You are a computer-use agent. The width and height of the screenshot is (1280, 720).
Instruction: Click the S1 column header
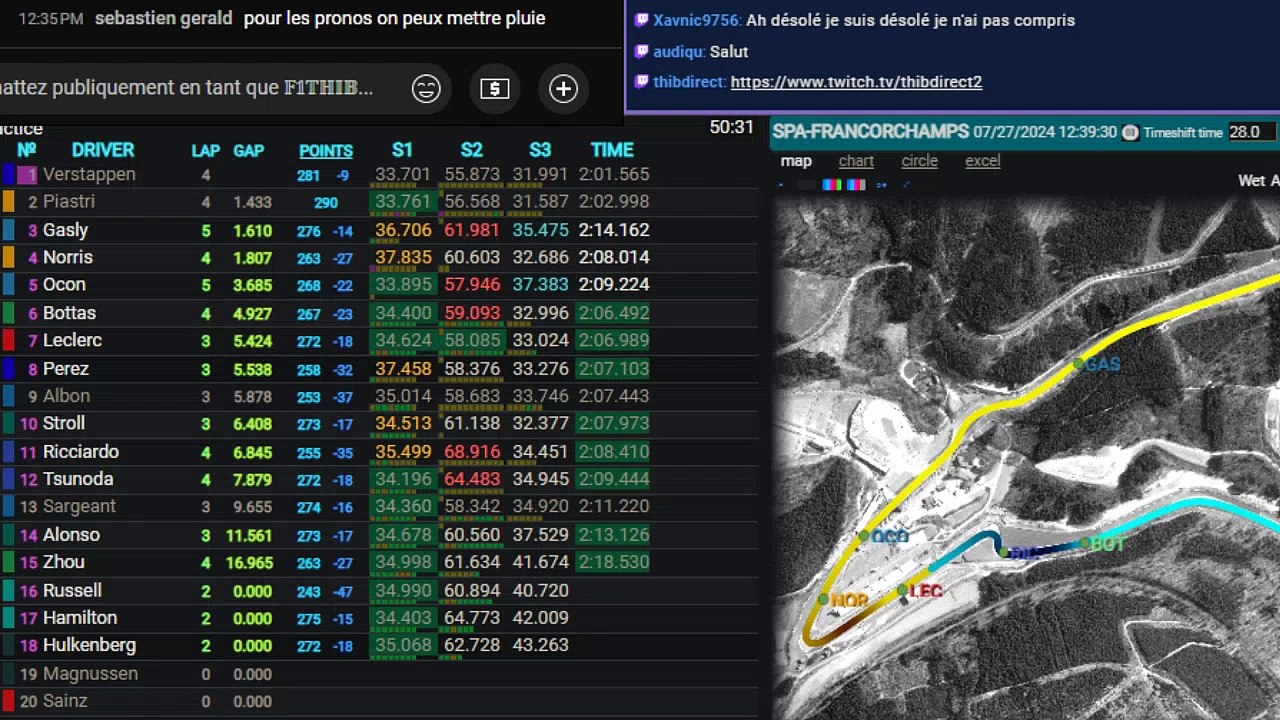click(x=402, y=150)
